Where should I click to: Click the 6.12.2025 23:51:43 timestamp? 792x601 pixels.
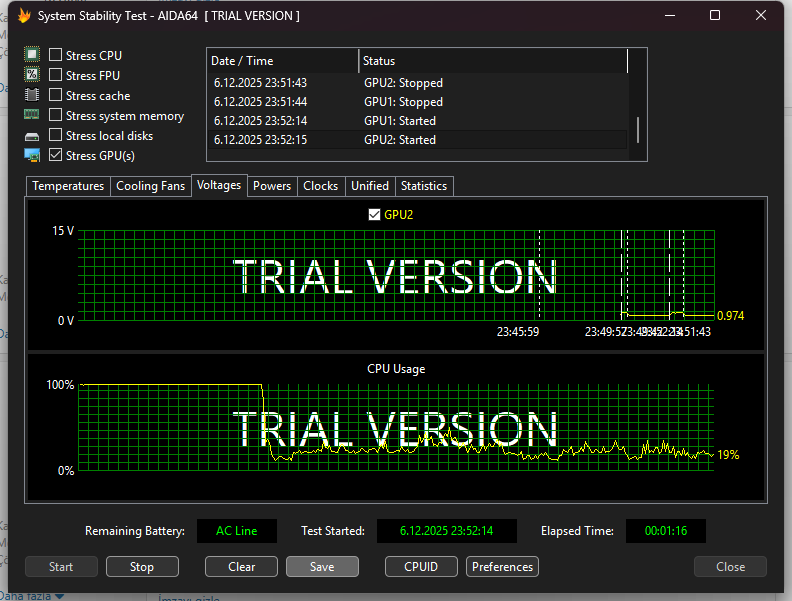pos(260,83)
